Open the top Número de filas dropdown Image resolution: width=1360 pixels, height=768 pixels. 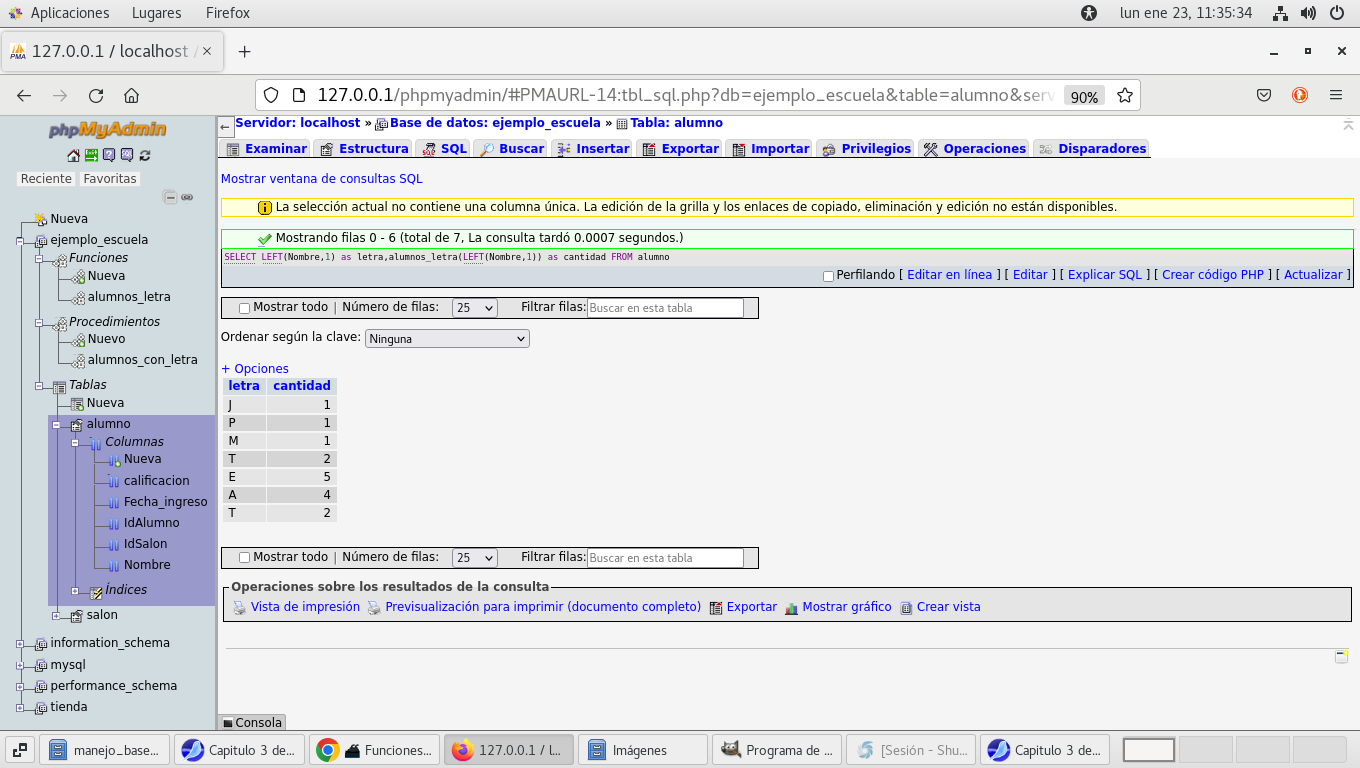474,308
